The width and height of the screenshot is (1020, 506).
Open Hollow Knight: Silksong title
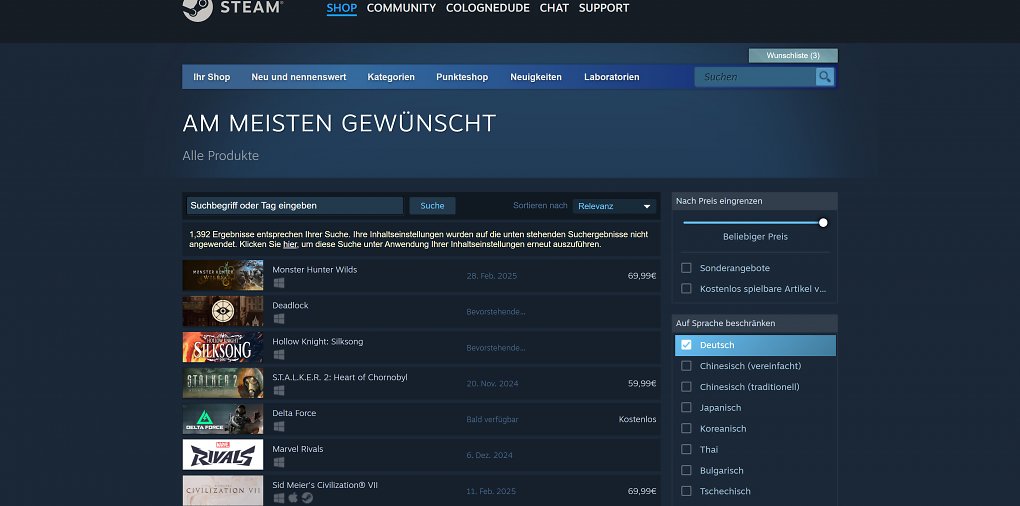pyautogui.click(x=317, y=341)
